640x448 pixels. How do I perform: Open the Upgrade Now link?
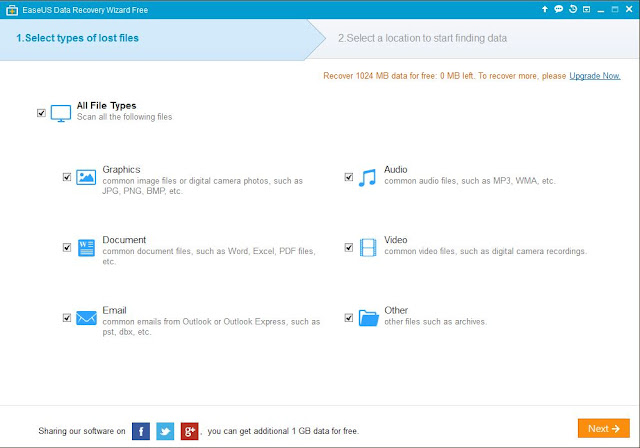coord(595,76)
